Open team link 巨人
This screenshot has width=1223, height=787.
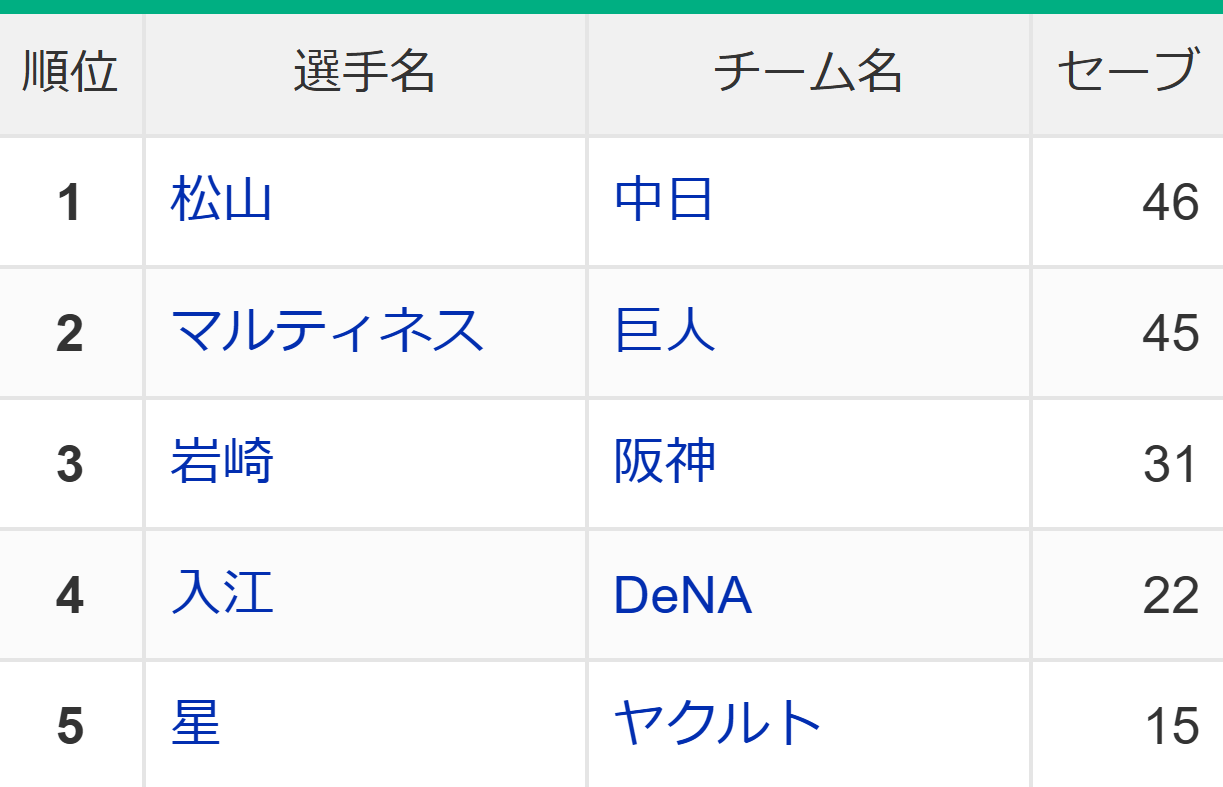(x=664, y=331)
